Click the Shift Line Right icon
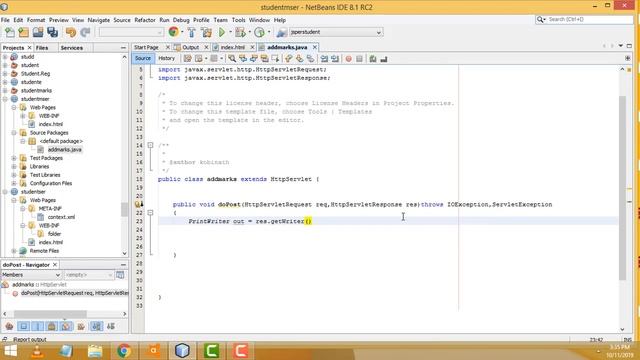Image resolution: width=640 pixels, height=360 pixels. [335, 59]
